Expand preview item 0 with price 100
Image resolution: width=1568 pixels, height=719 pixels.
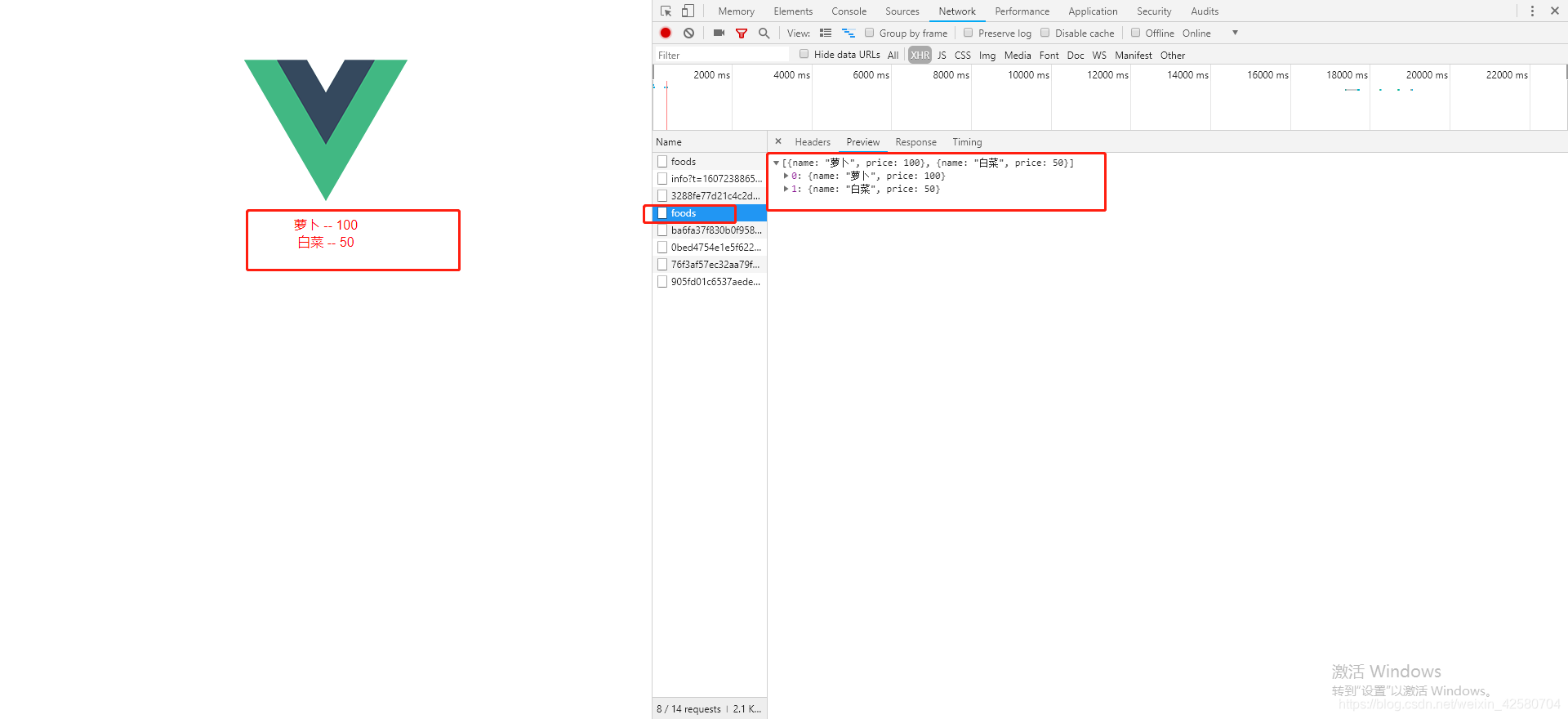click(786, 176)
